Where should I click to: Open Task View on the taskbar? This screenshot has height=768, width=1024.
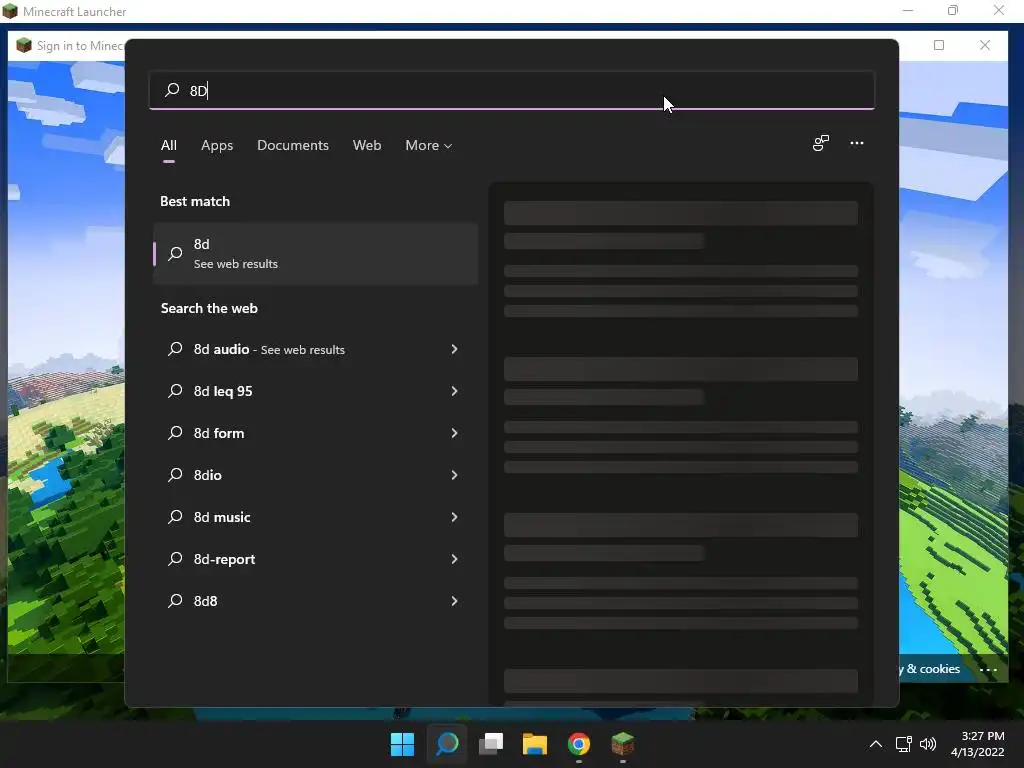point(491,744)
